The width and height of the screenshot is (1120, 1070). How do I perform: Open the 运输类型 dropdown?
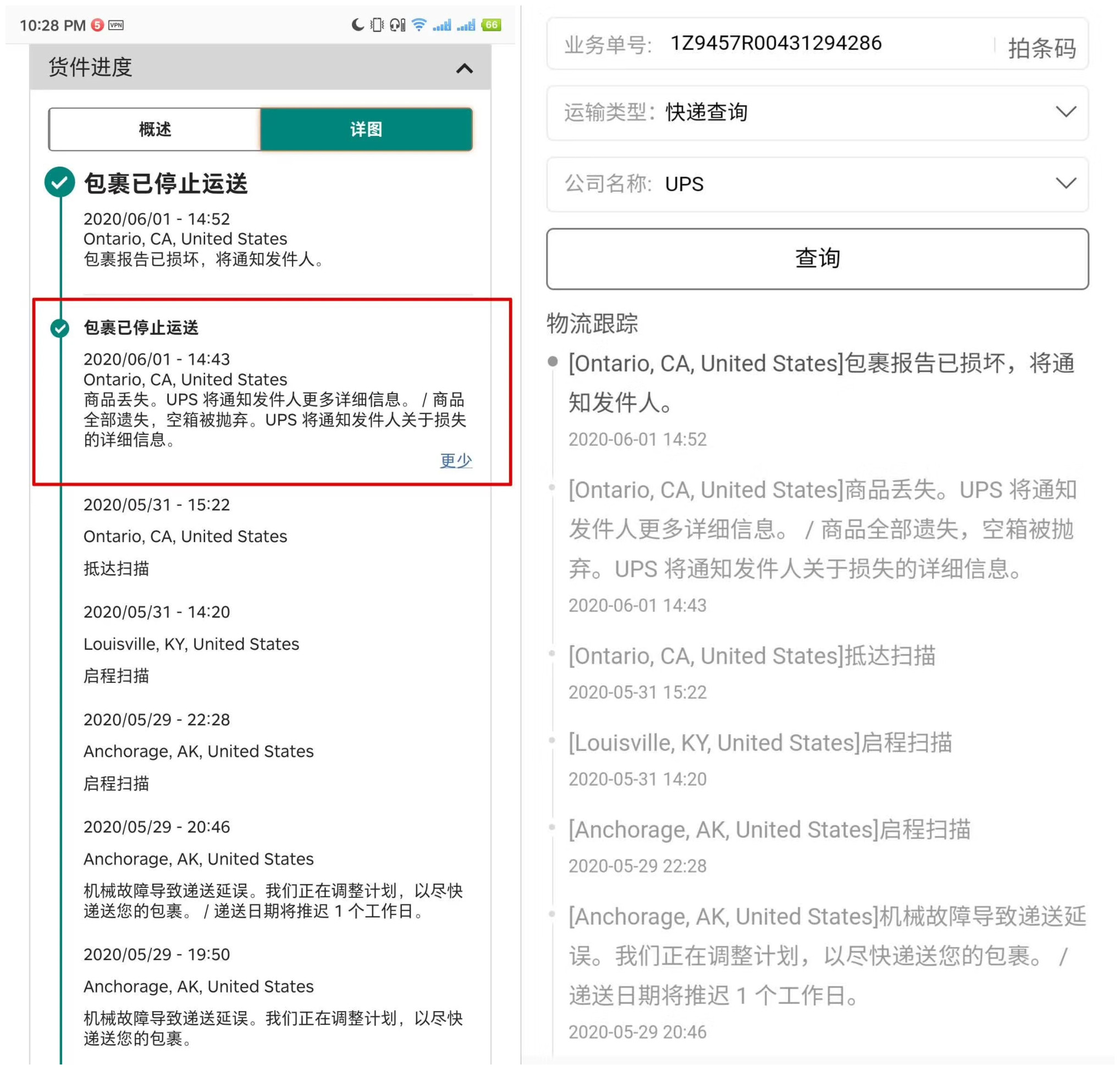point(817,112)
